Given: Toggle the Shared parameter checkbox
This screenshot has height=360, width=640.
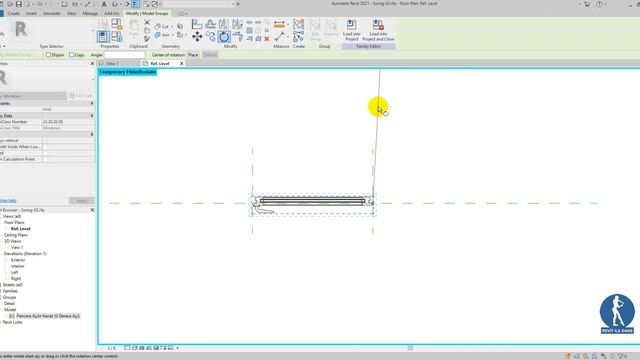Looking at the screenshot, I should tap(45, 153).
